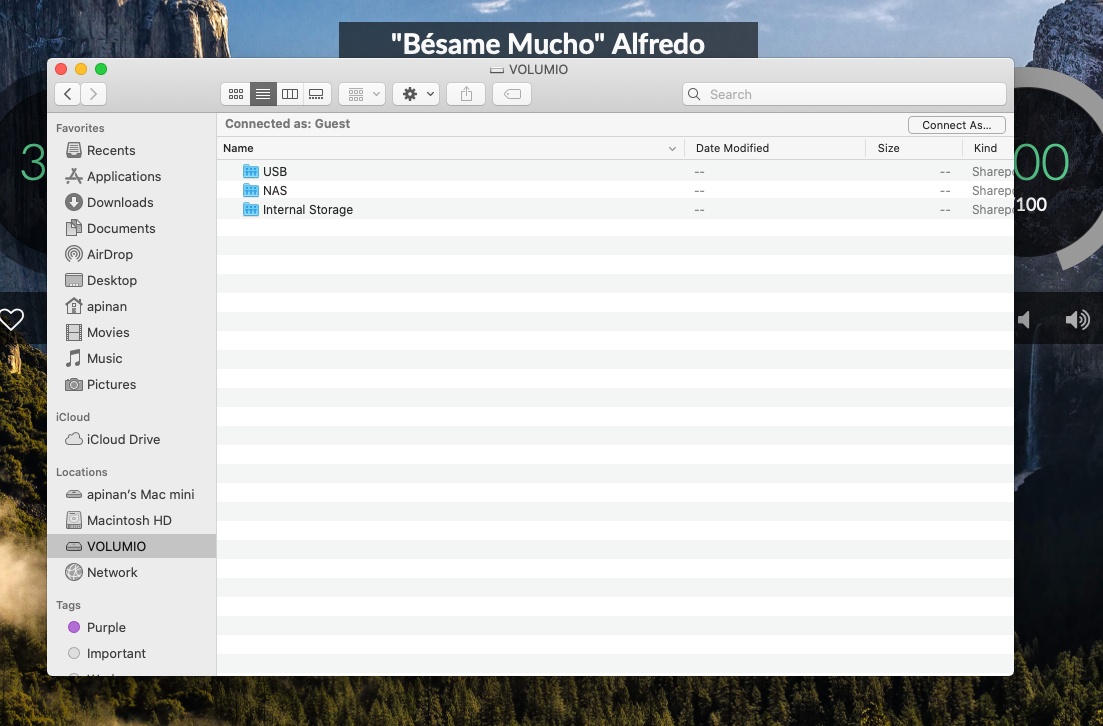Open the gear action menu
The width and height of the screenshot is (1103, 726).
pyautogui.click(x=416, y=94)
